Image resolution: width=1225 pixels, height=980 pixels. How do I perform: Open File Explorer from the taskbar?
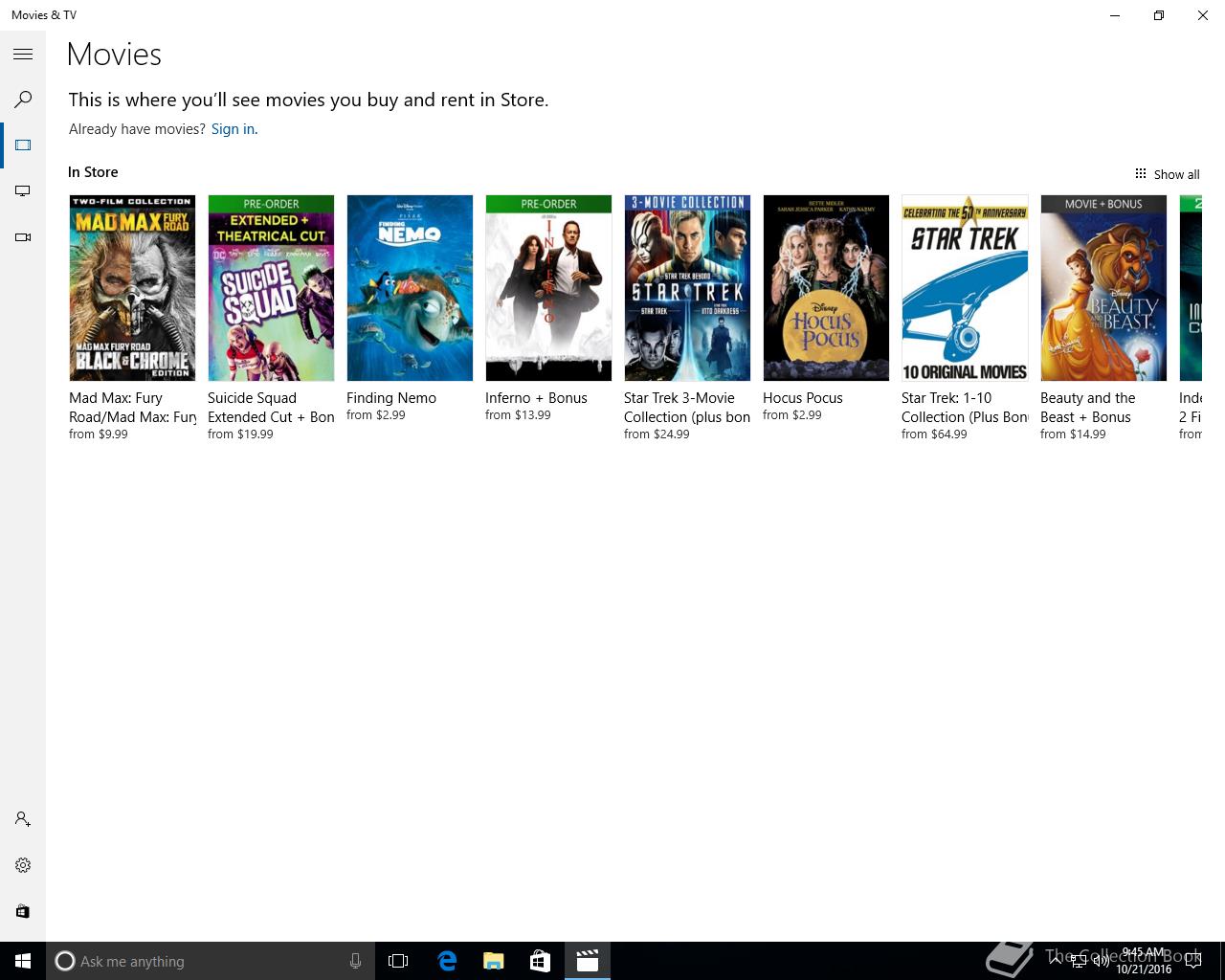click(493, 961)
